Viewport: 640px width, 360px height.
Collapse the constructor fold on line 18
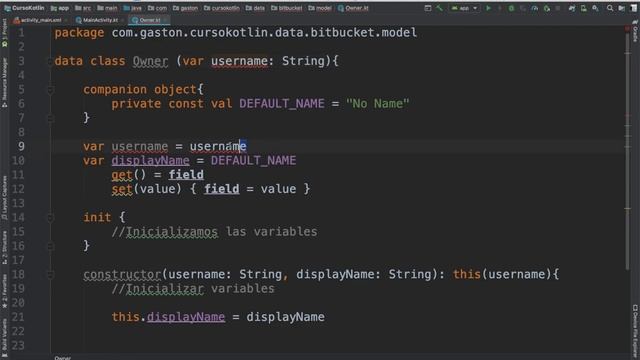coord(50,275)
